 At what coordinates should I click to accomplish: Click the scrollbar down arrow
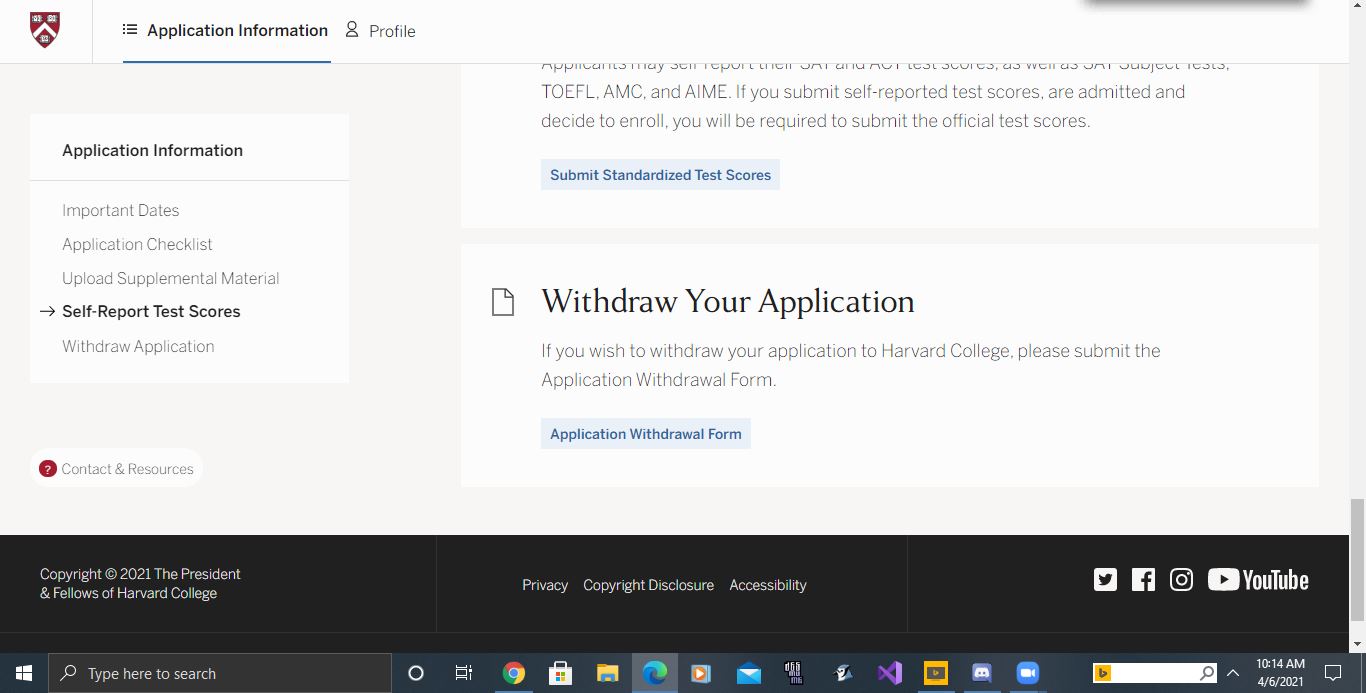point(1357,644)
